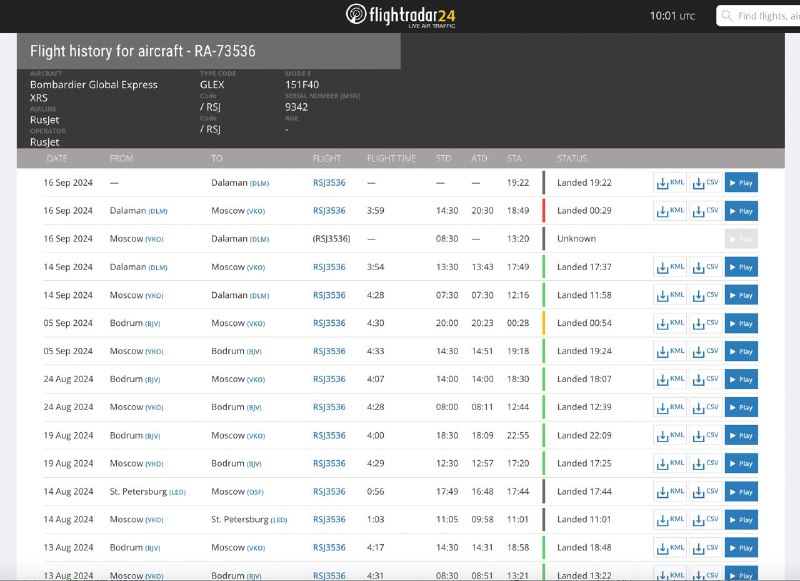Download CSV for flight landed 17:44
This screenshot has width=800, height=581.
pos(706,492)
